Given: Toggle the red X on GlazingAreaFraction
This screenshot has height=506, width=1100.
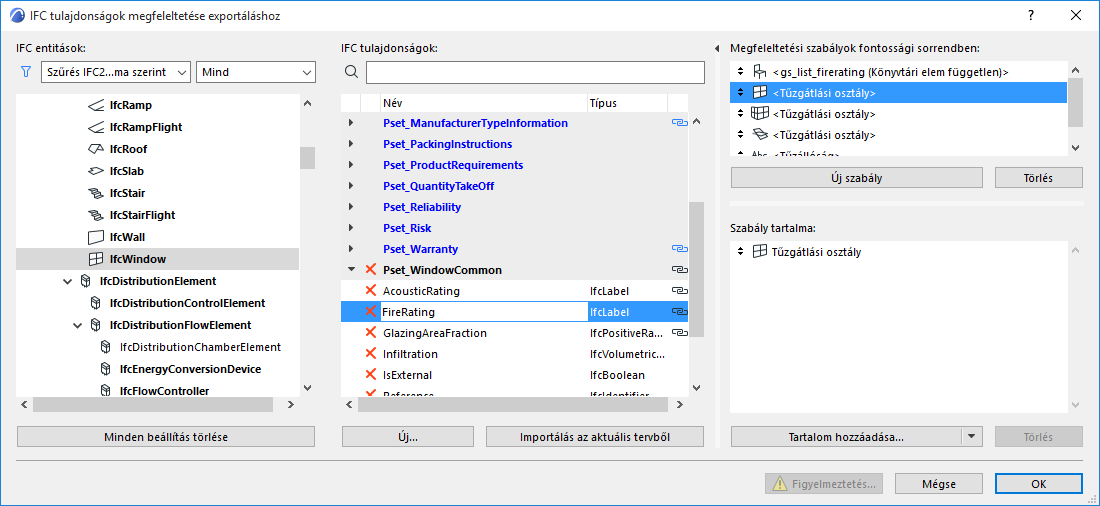Looking at the screenshot, I should tap(371, 333).
